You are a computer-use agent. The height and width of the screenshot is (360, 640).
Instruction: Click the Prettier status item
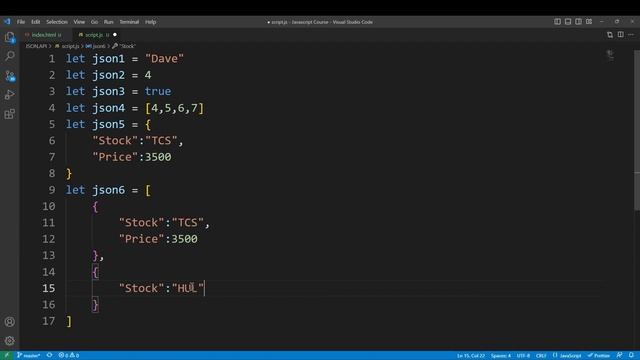(x=599, y=356)
